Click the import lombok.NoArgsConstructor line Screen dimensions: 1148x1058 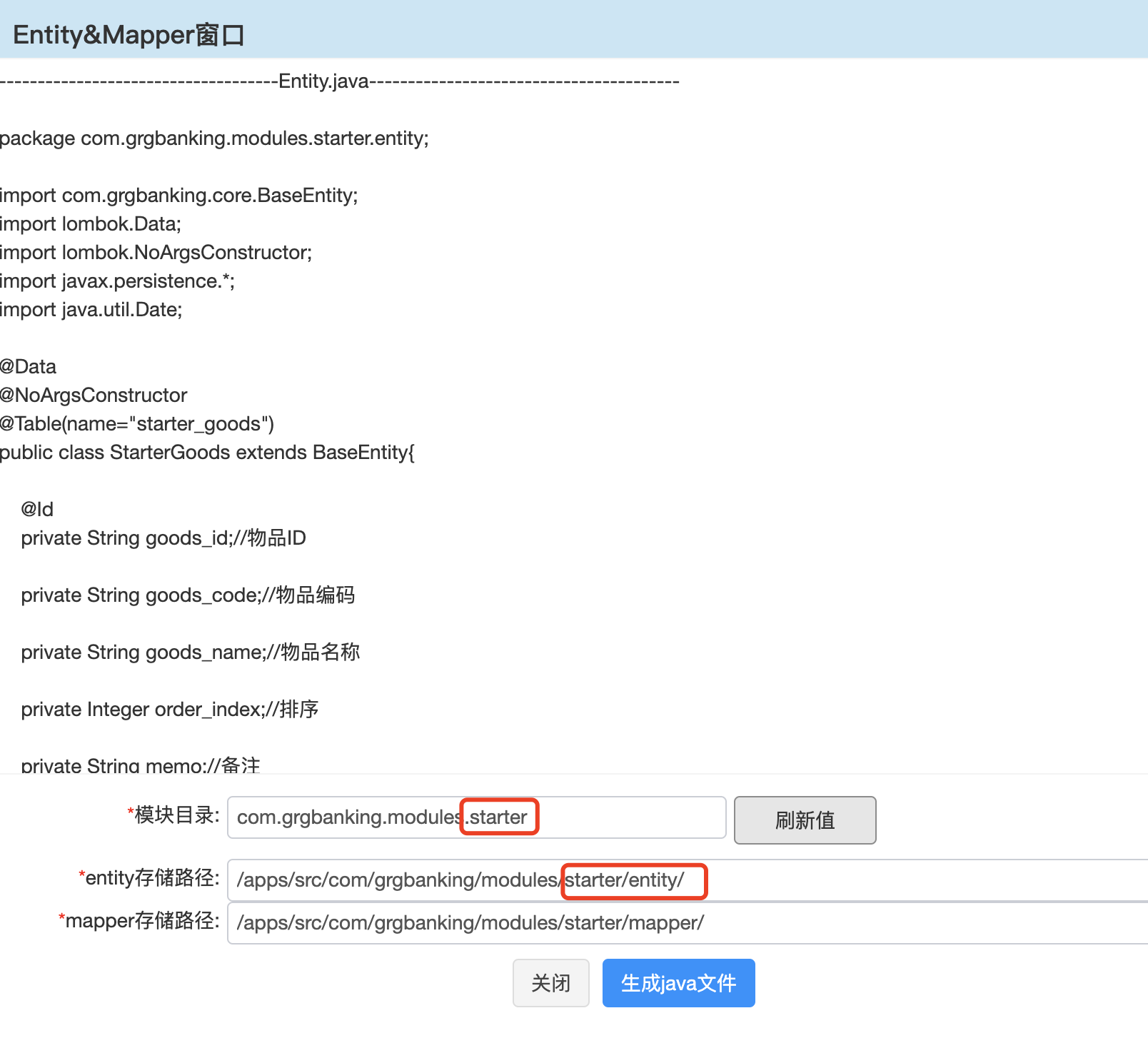156,253
